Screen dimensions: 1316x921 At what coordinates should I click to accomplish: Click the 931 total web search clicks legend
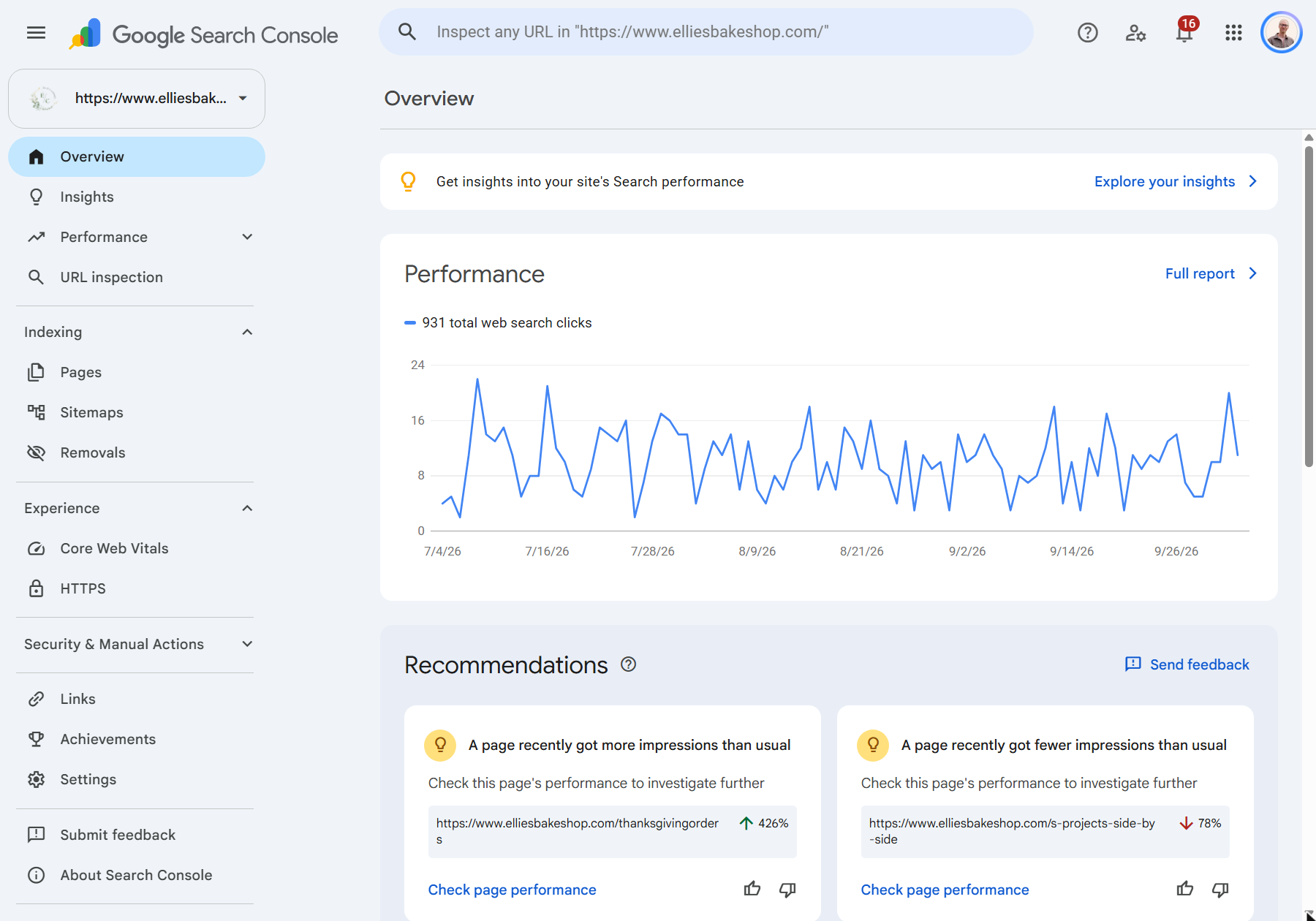[498, 322]
